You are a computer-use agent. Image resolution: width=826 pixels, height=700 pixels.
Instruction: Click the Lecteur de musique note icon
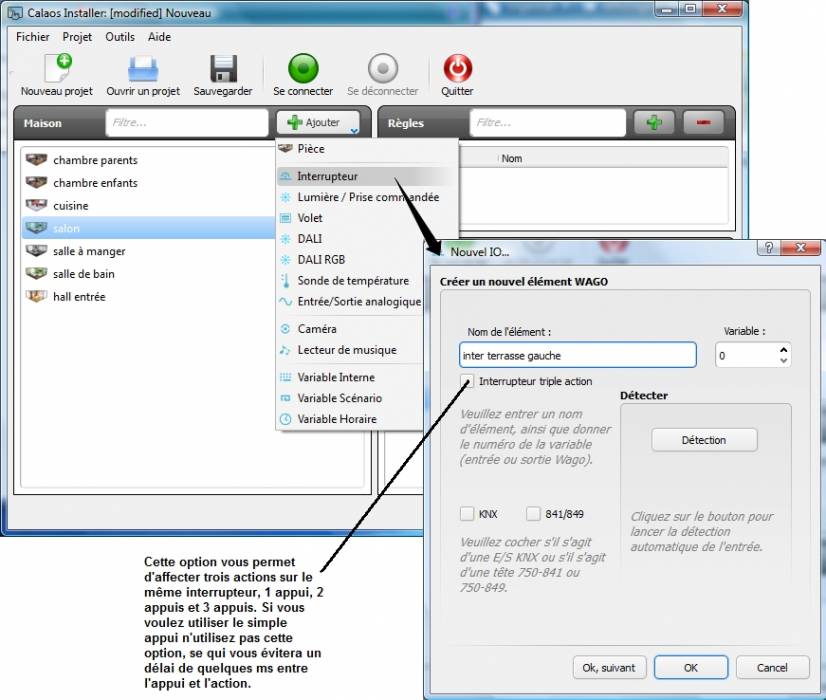tap(286, 350)
